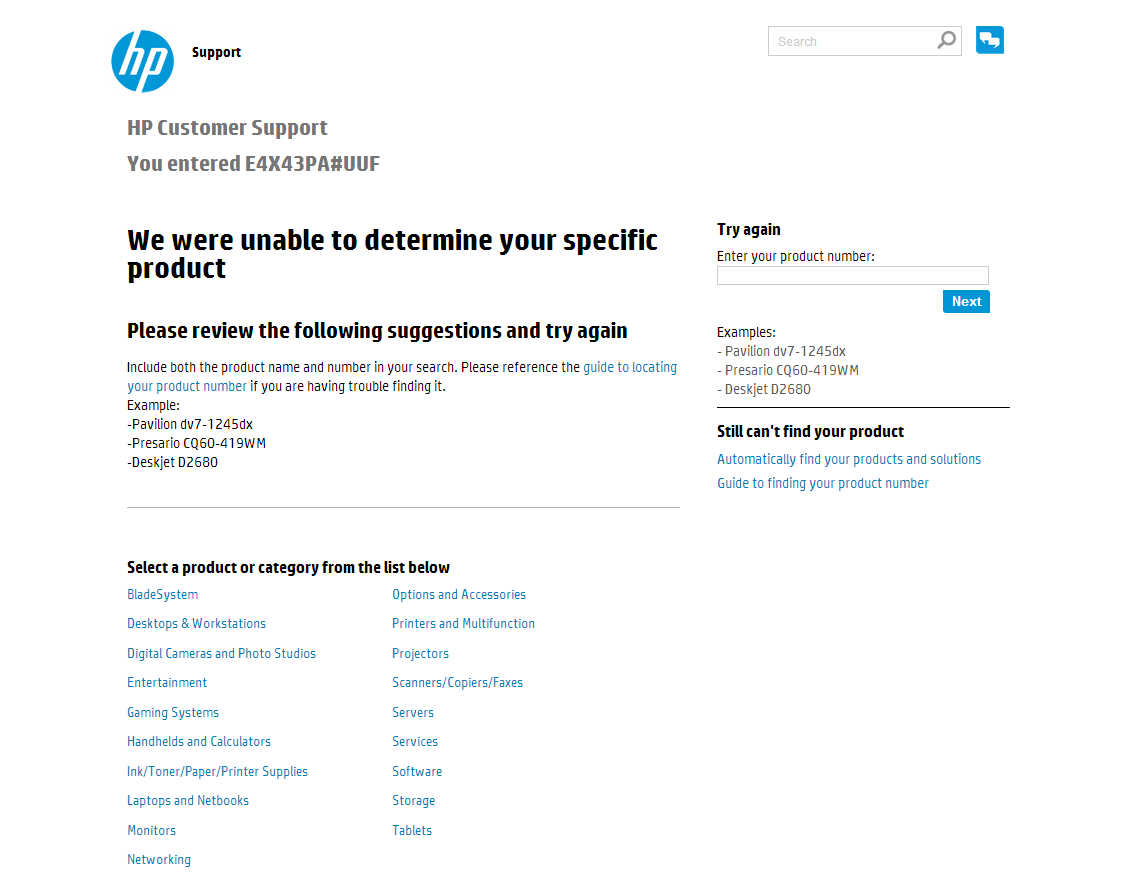
Task: Click the Next button
Action: coord(965,301)
